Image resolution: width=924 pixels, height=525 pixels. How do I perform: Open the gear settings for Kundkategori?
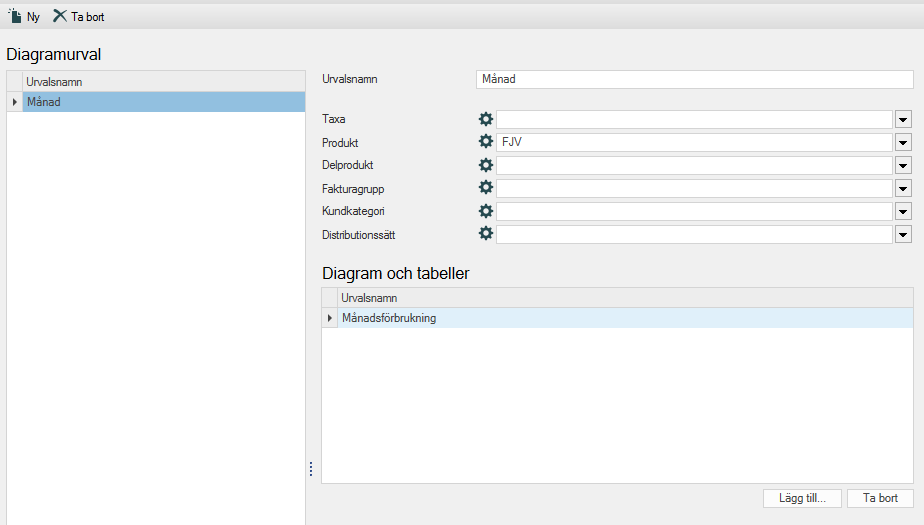pos(486,210)
